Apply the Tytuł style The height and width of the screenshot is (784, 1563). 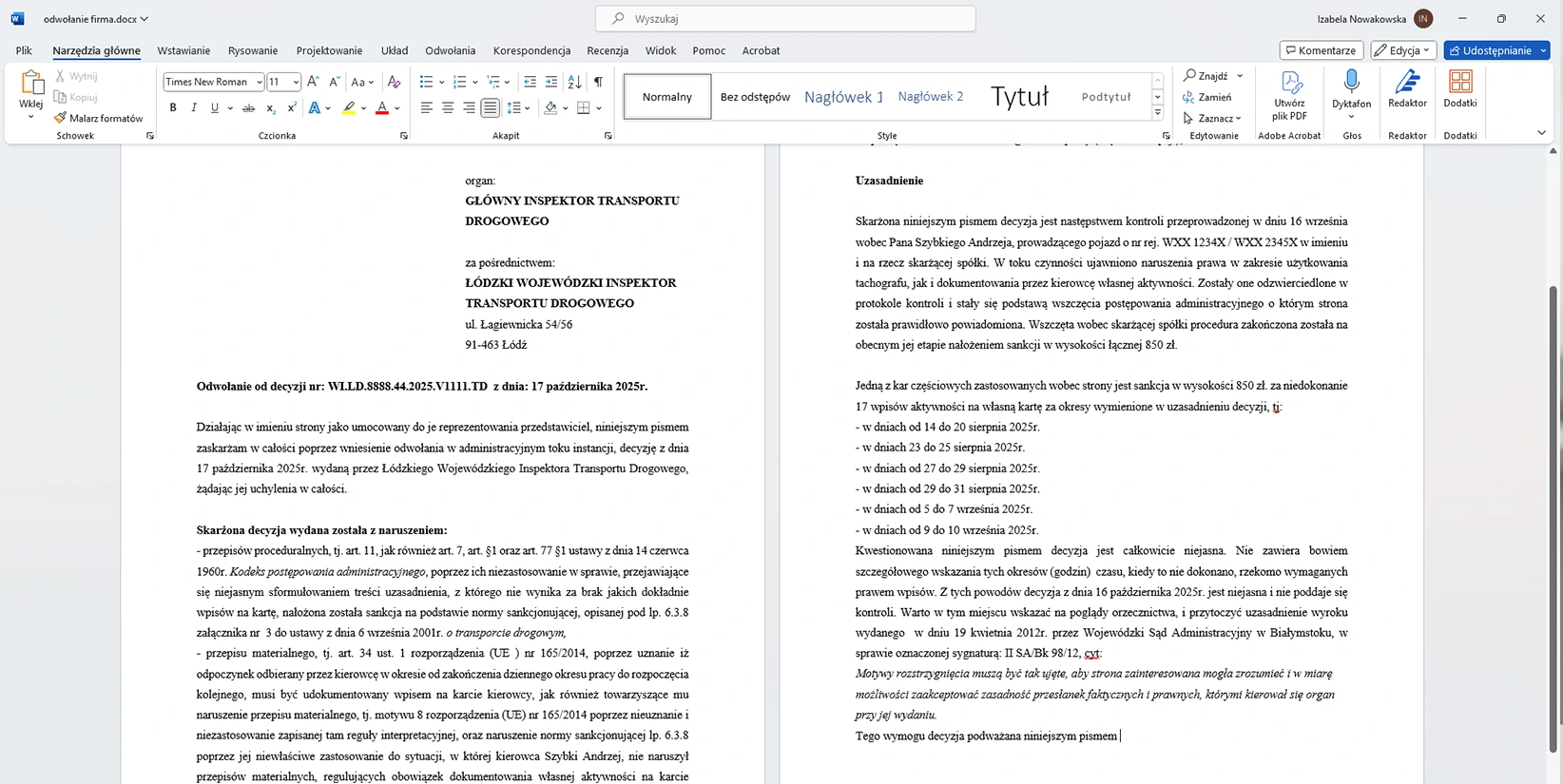click(1019, 97)
